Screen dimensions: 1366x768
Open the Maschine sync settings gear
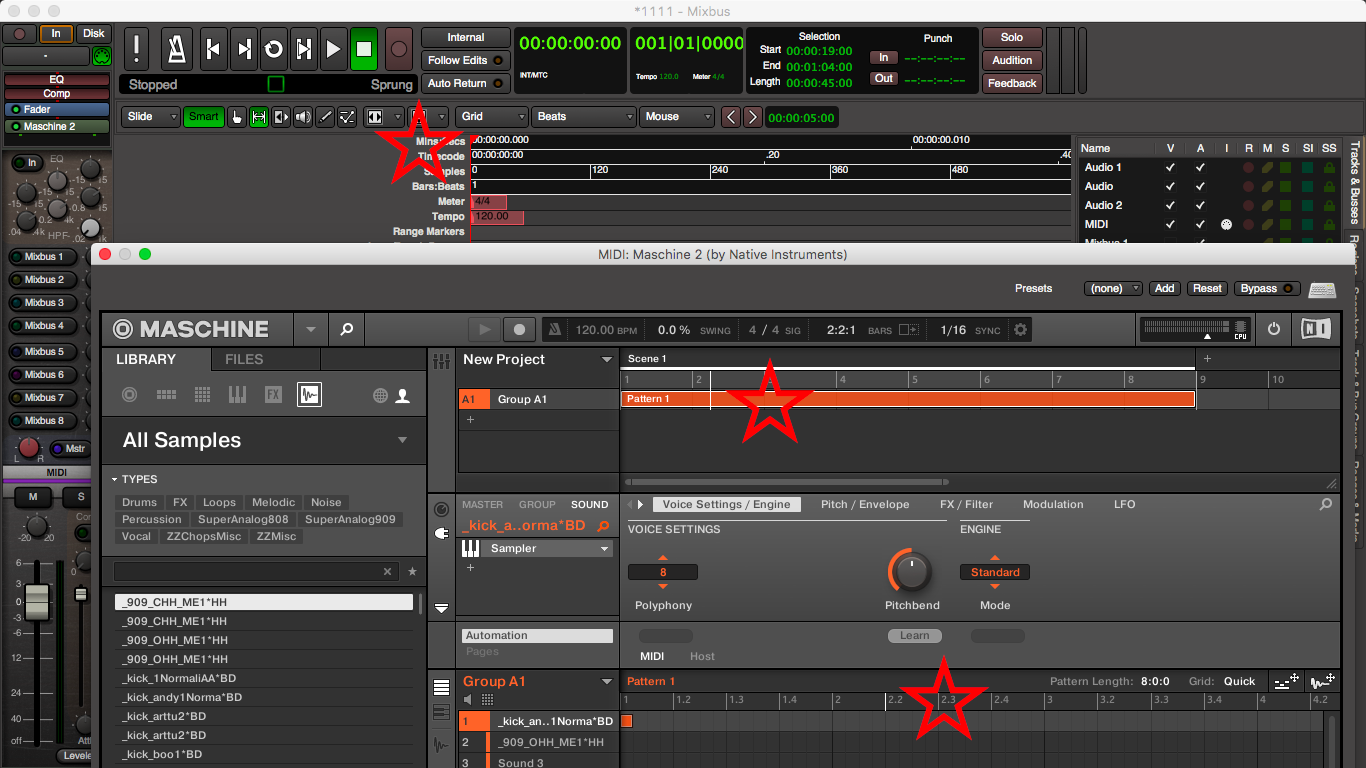pyautogui.click(x=1020, y=329)
